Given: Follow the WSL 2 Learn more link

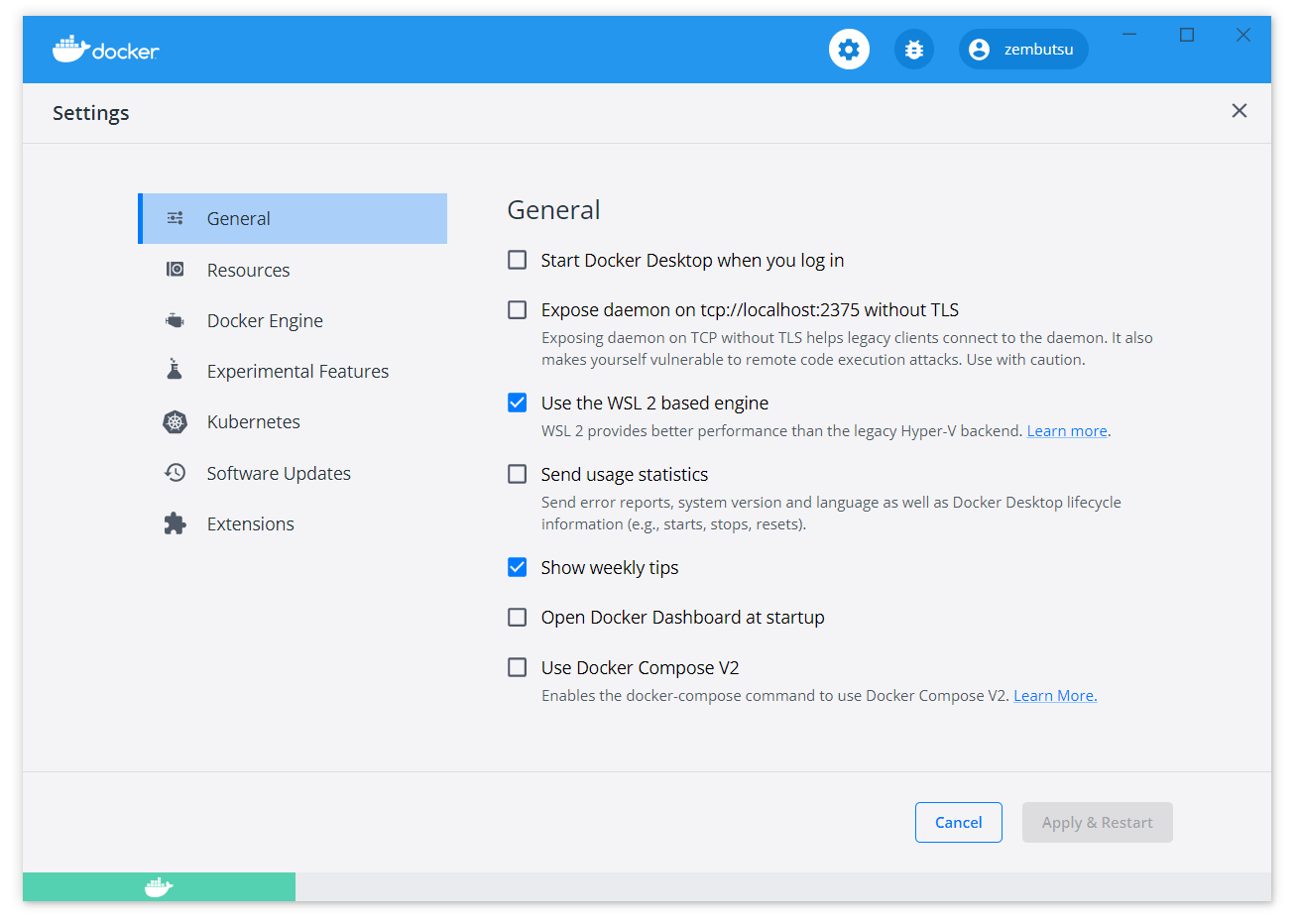Looking at the screenshot, I should pyautogui.click(x=1067, y=431).
